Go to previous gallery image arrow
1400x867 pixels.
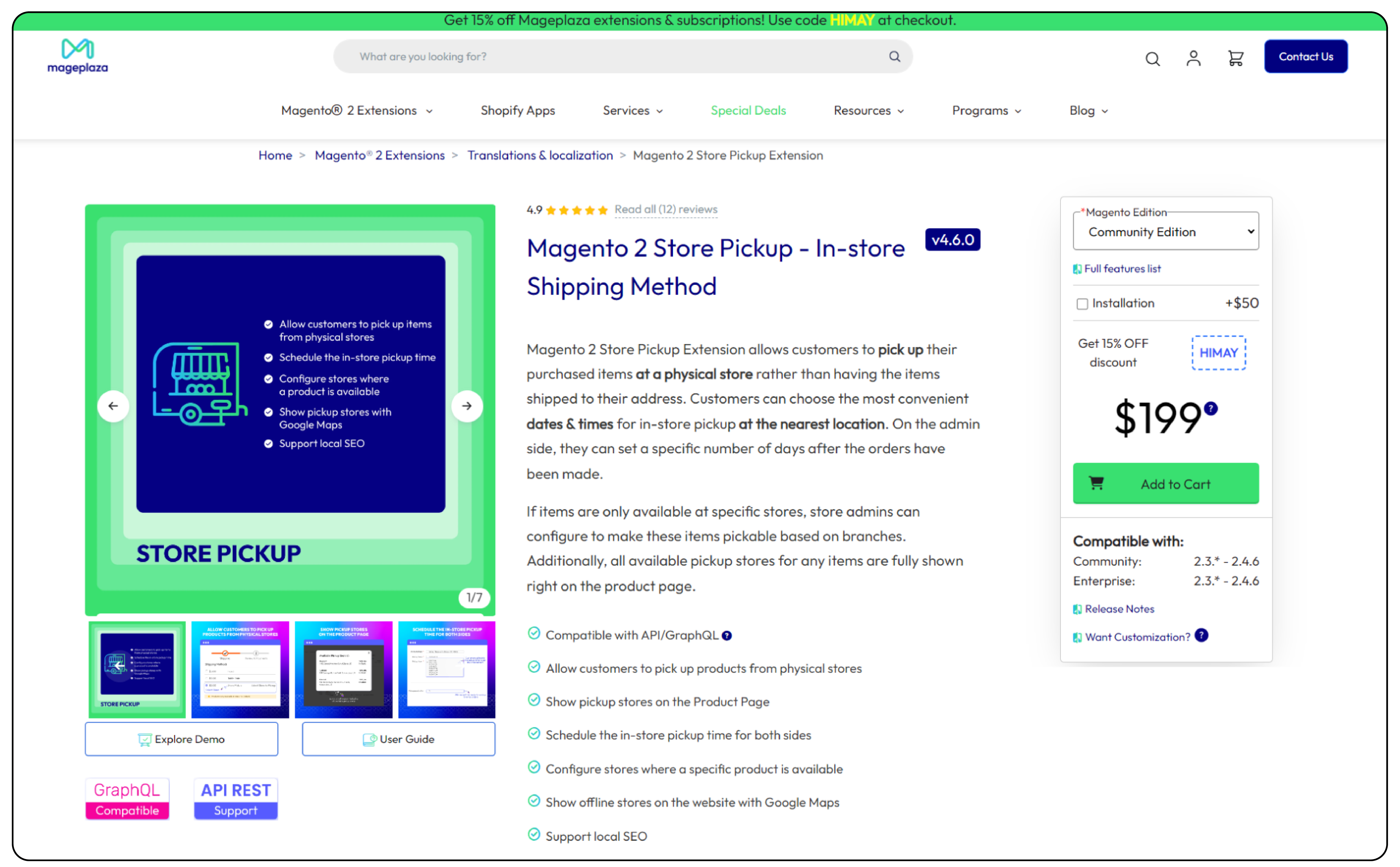[x=113, y=406]
